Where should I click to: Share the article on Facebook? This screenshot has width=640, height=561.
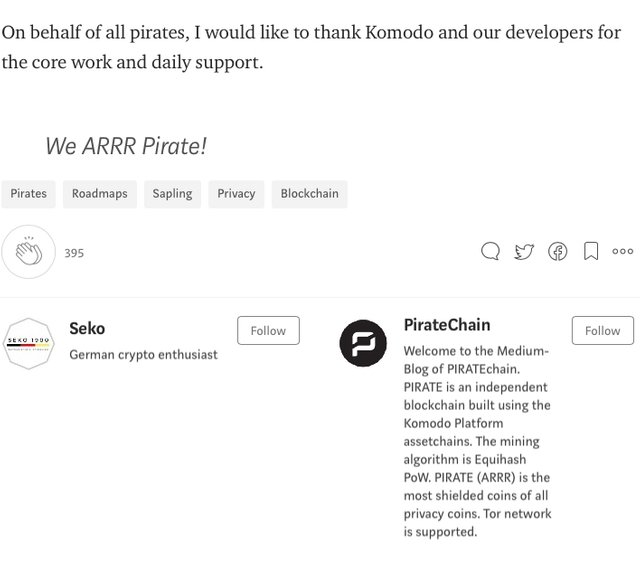point(558,251)
